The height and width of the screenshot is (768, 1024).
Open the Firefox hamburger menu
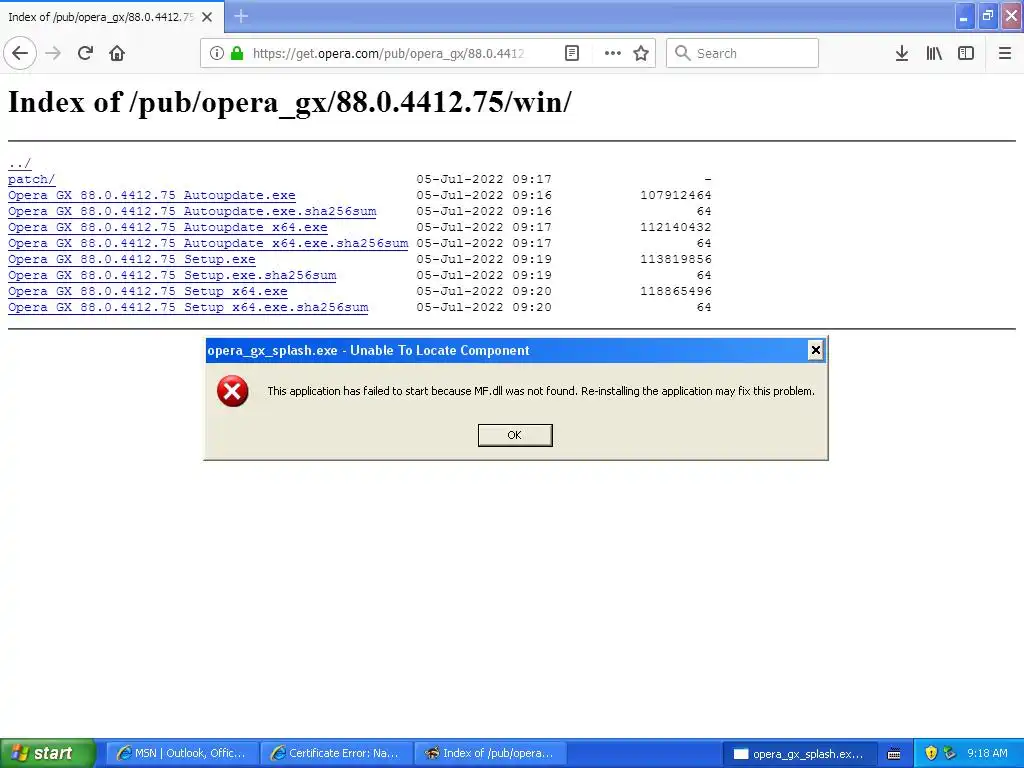(x=1004, y=53)
